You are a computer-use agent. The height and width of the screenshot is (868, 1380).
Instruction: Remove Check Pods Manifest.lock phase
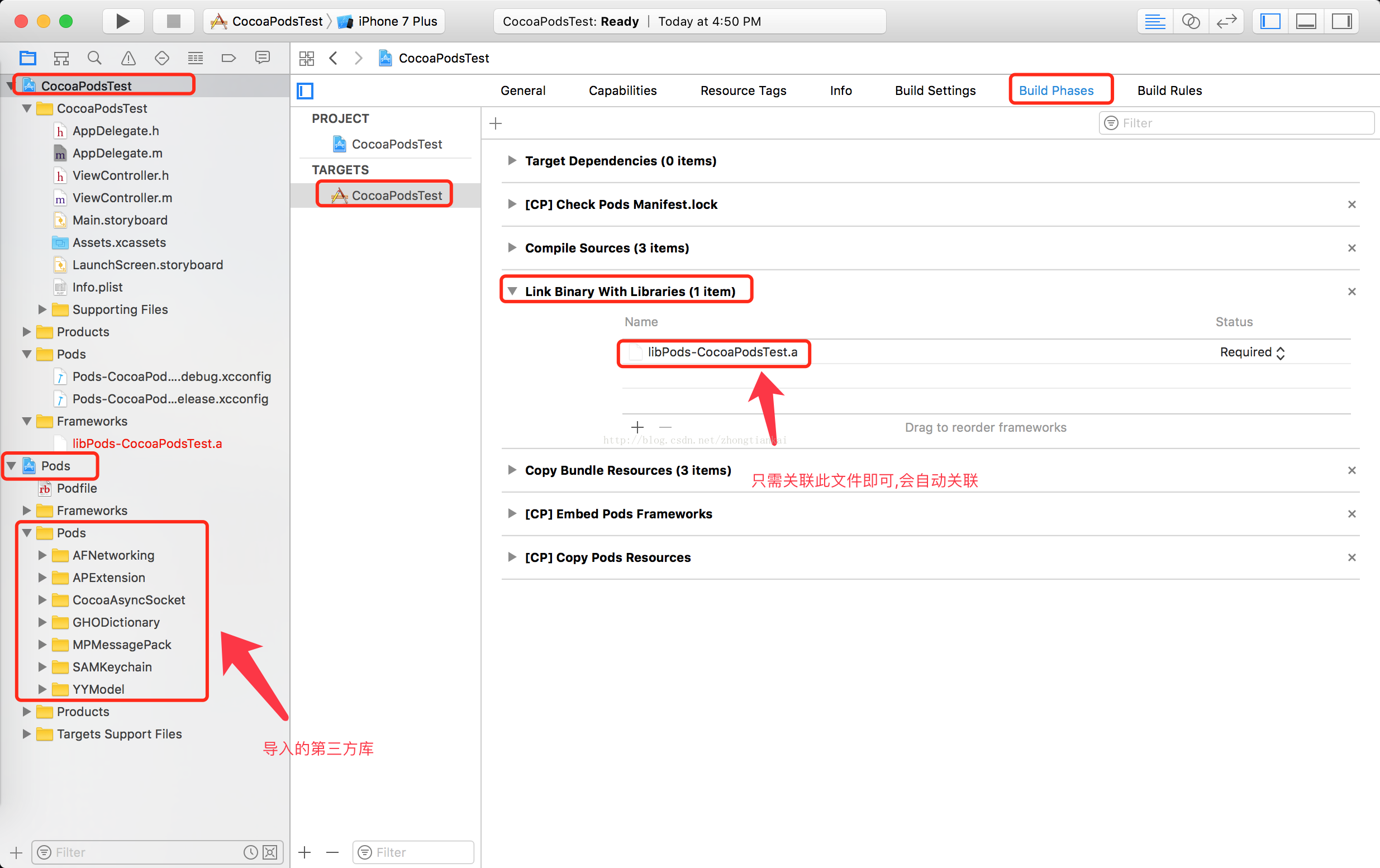[x=1352, y=204]
